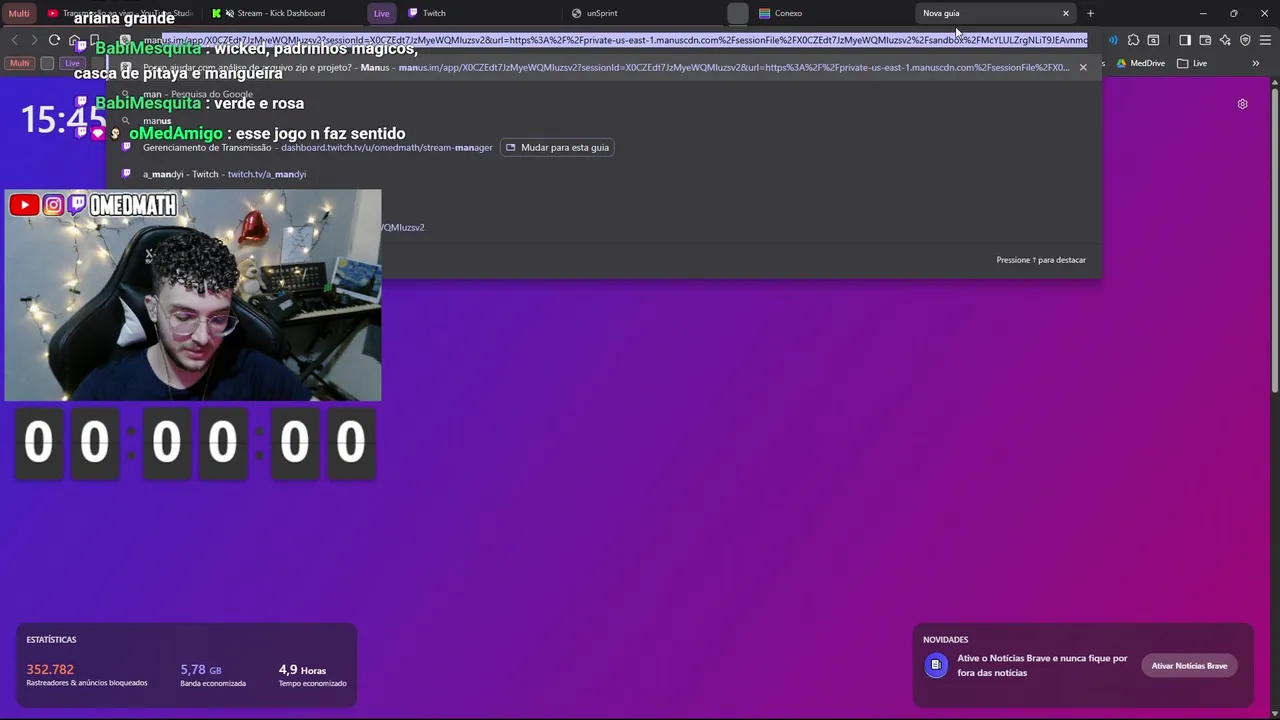This screenshot has width=1280, height=720.
Task: Open the Live bookmarks folder
Action: (1192, 63)
